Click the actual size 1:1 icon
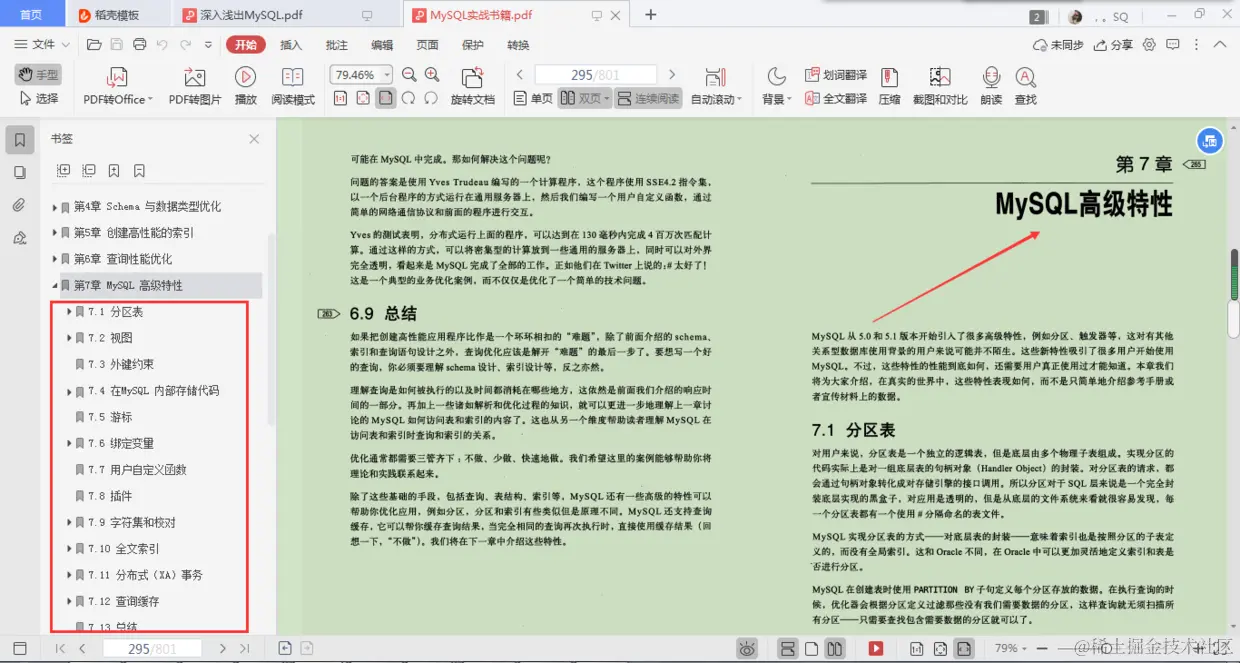 [x=340, y=98]
